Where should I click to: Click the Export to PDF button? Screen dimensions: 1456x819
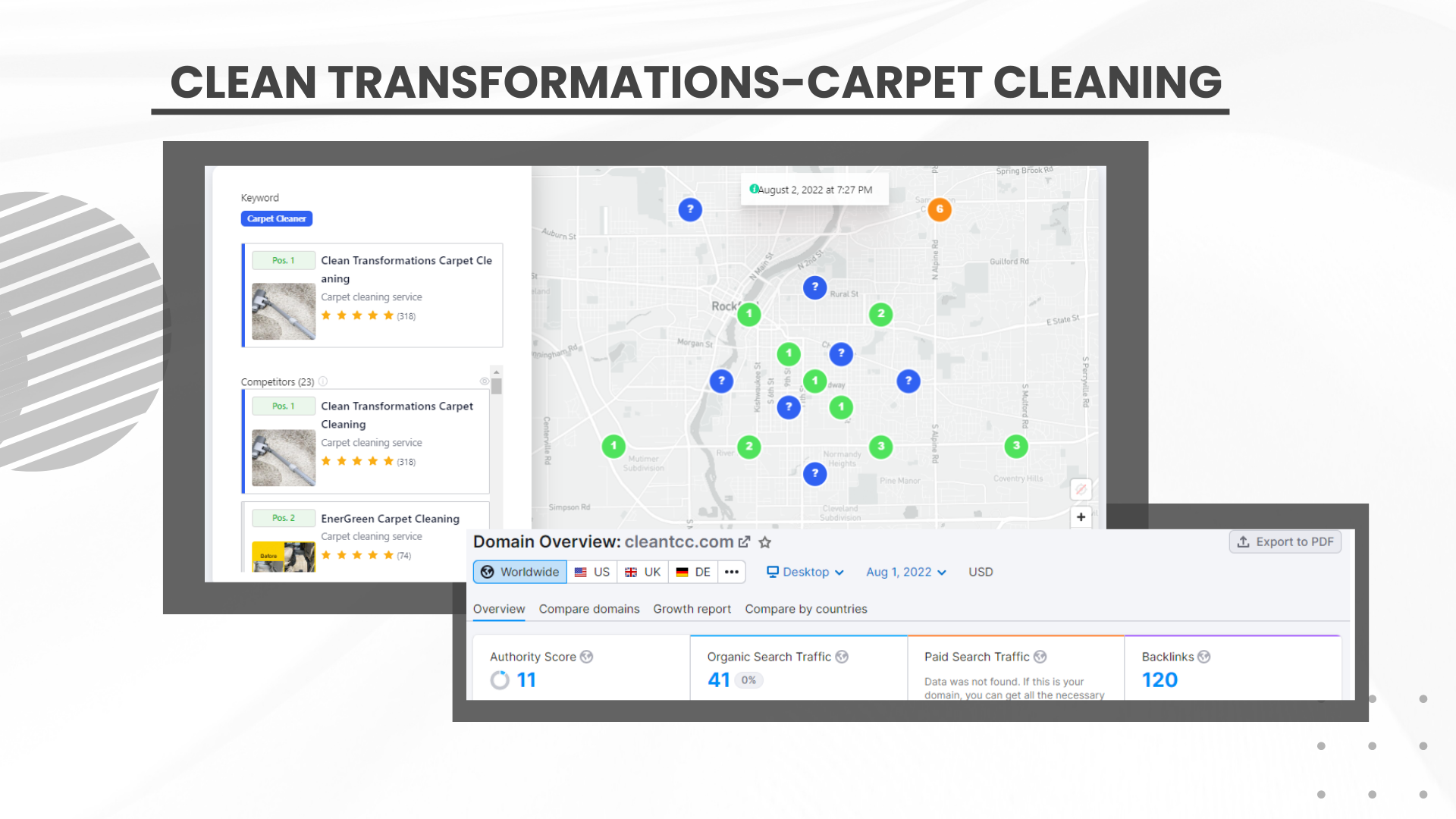click(1285, 541)
